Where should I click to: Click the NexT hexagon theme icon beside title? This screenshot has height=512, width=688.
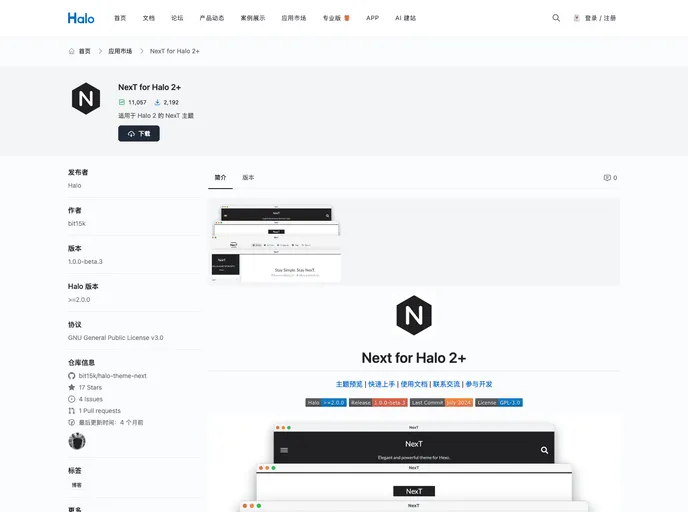pos(86,99)
